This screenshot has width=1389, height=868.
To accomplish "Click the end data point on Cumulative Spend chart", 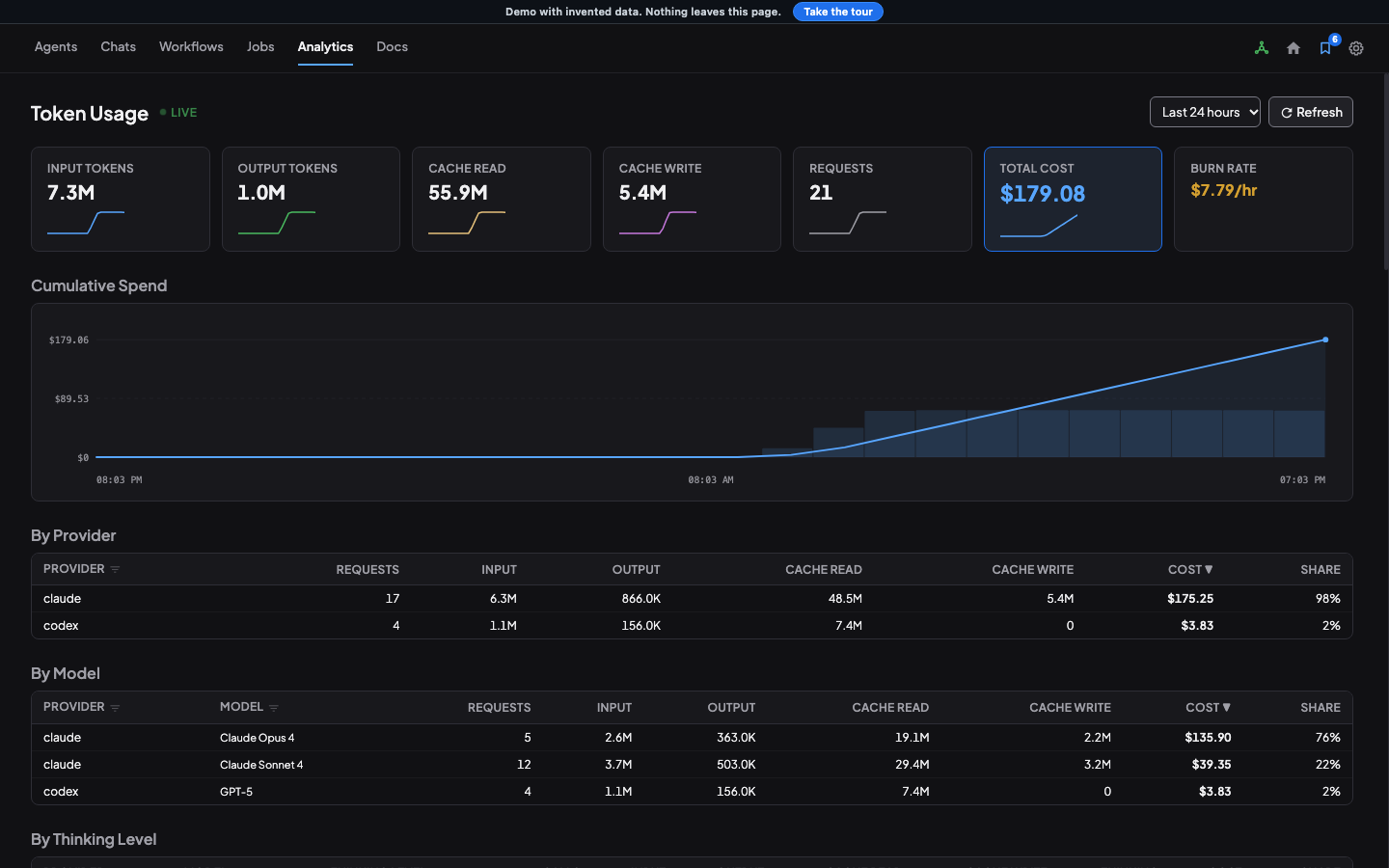I will (1325, 339).
